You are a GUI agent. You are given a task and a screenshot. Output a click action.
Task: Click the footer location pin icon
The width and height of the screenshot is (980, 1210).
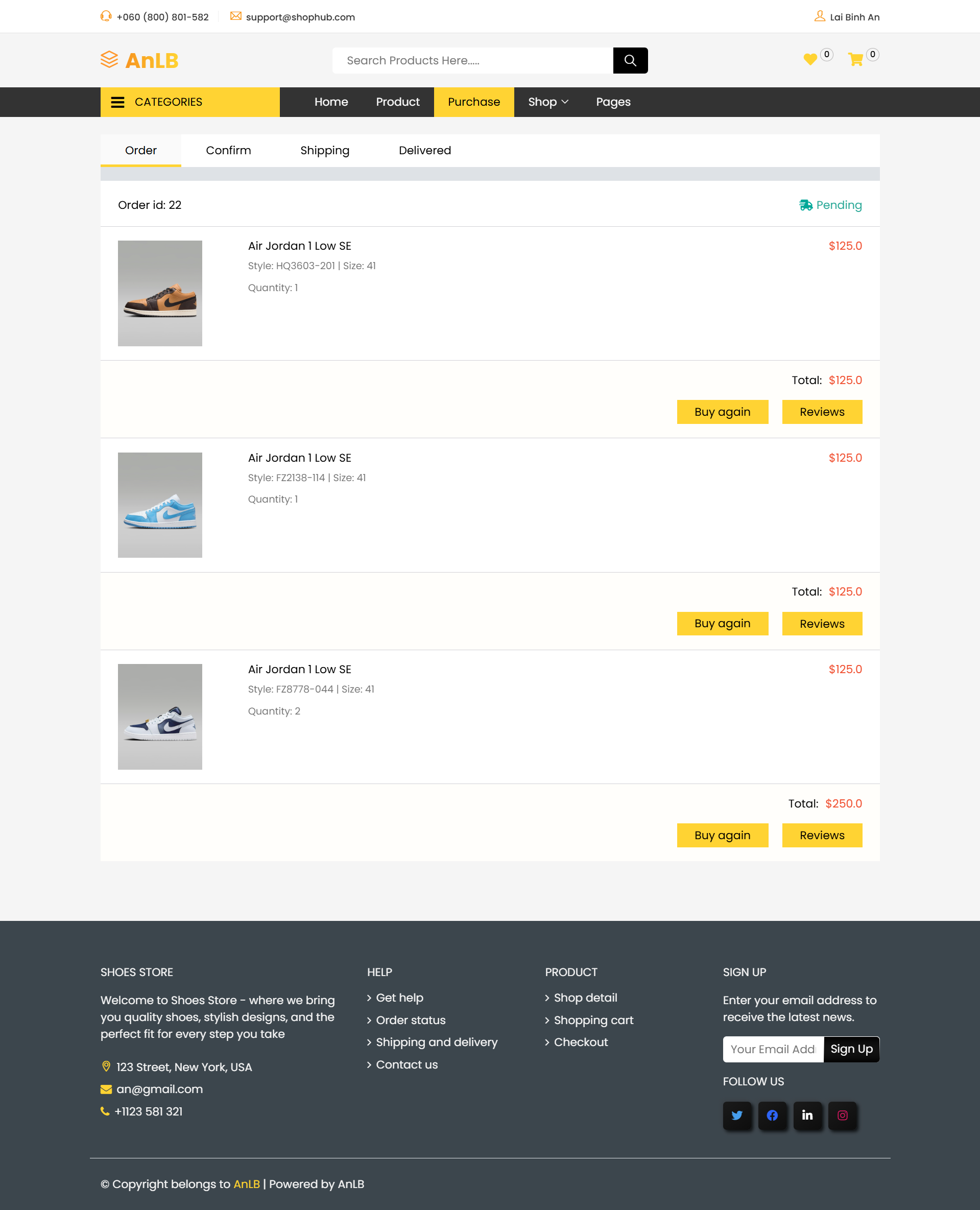coord(106,1066)
